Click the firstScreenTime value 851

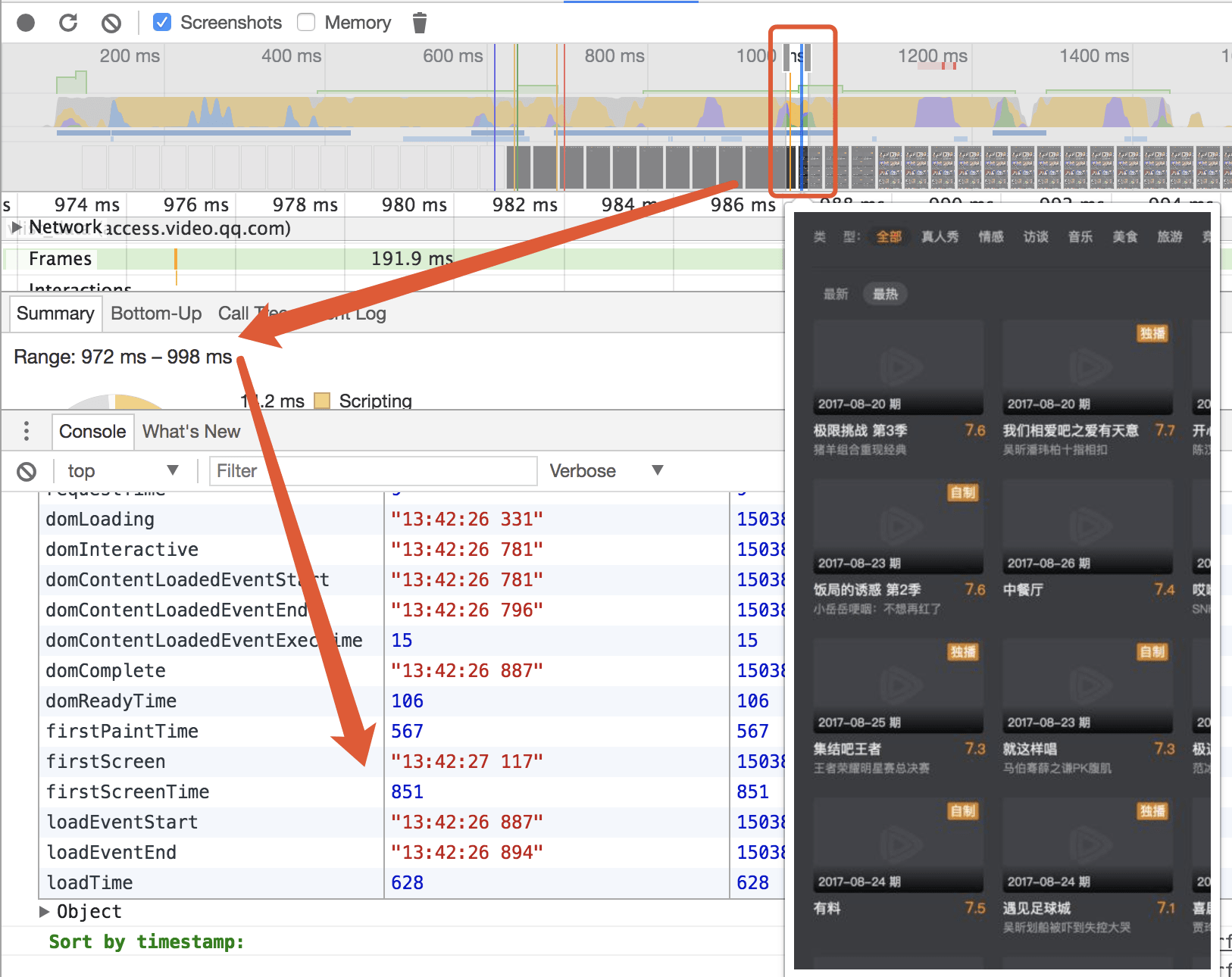407,792
